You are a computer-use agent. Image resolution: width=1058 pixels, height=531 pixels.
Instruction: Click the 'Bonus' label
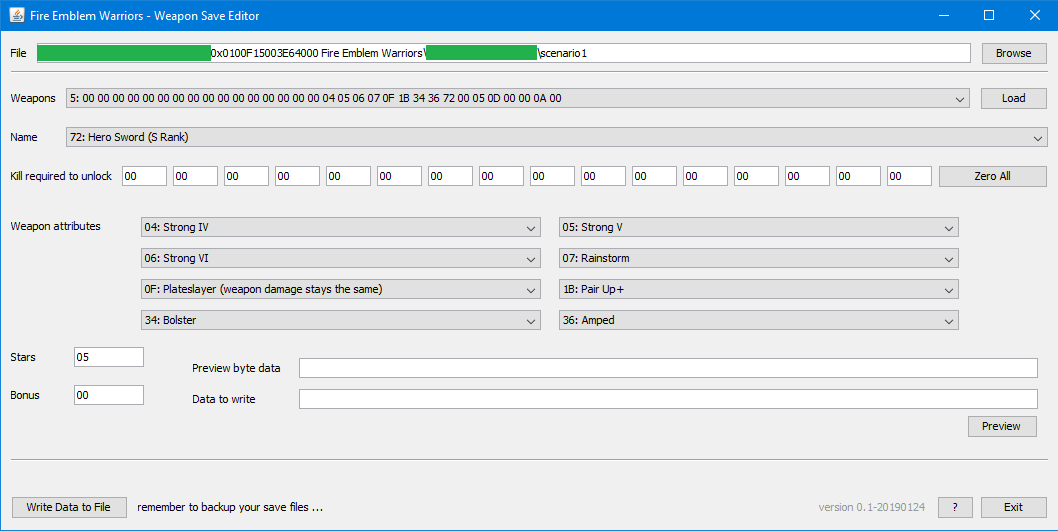(x=25, y=395)
